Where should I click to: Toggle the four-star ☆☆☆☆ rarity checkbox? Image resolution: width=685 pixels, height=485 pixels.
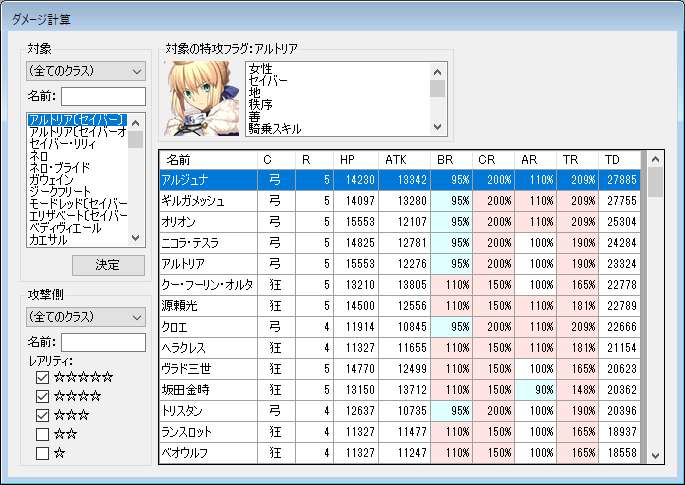tap(42, 397)
